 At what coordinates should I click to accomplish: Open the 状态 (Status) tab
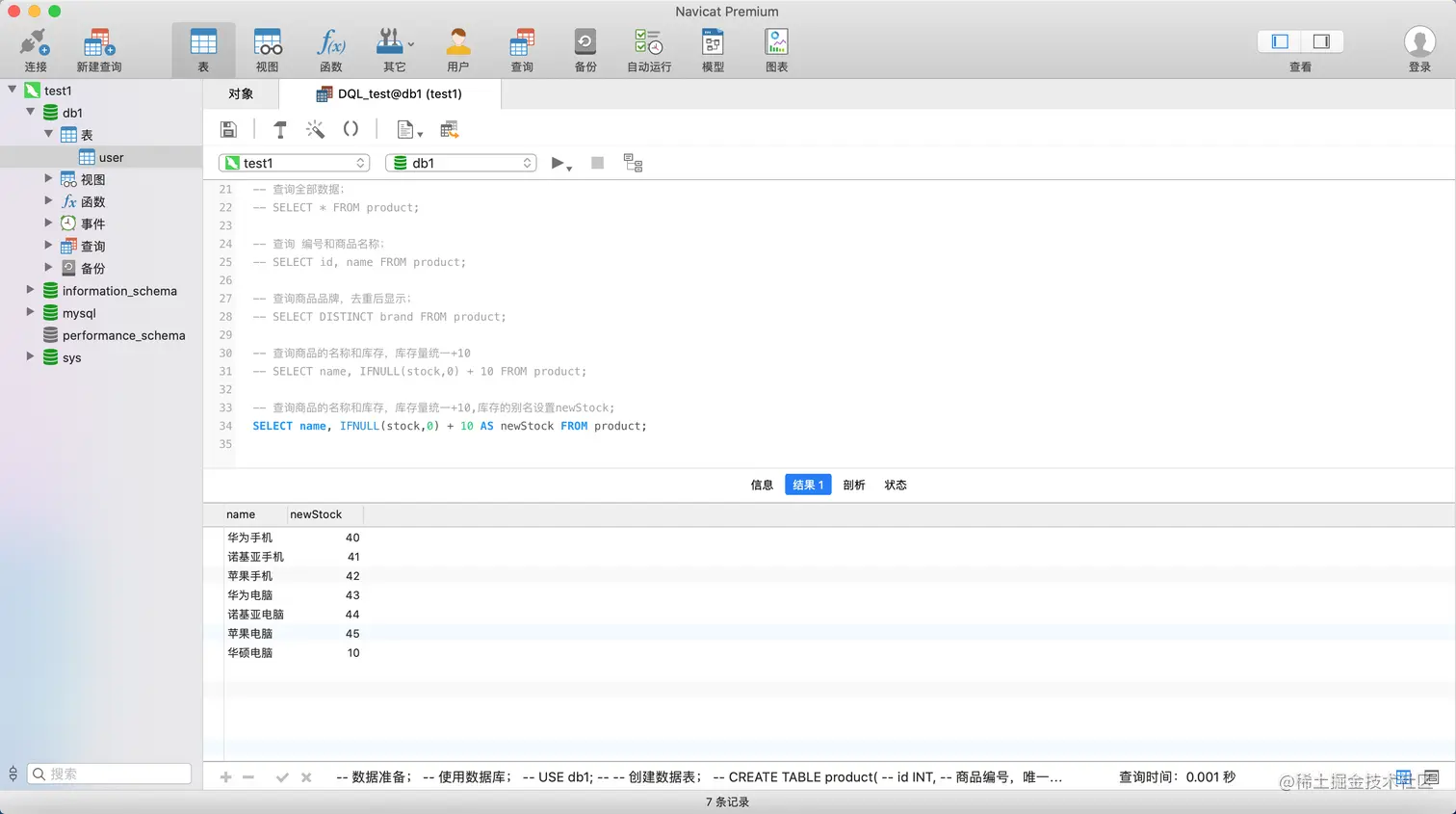[x=896, y=485]
